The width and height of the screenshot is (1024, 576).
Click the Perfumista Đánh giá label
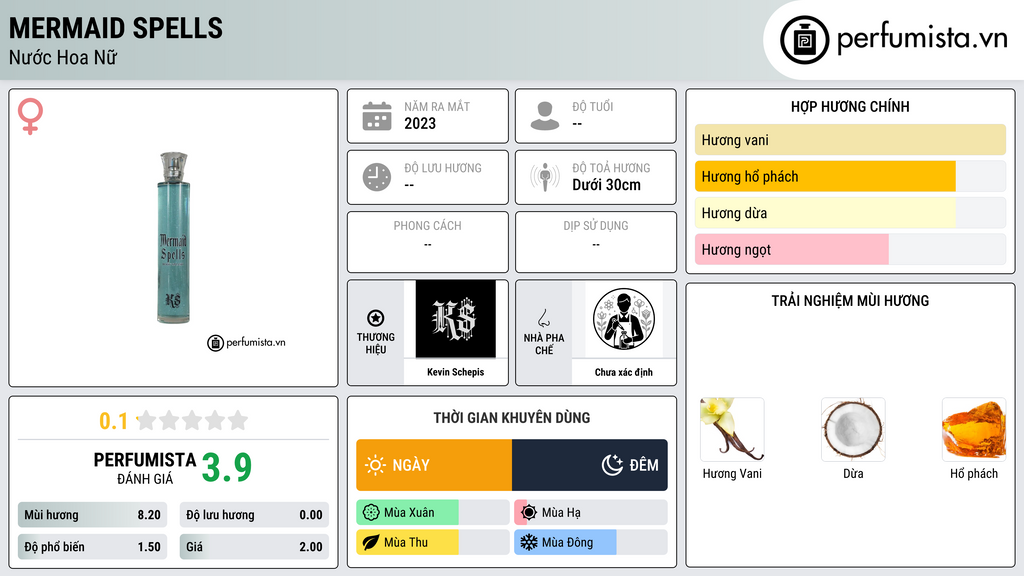pos(145,468)
